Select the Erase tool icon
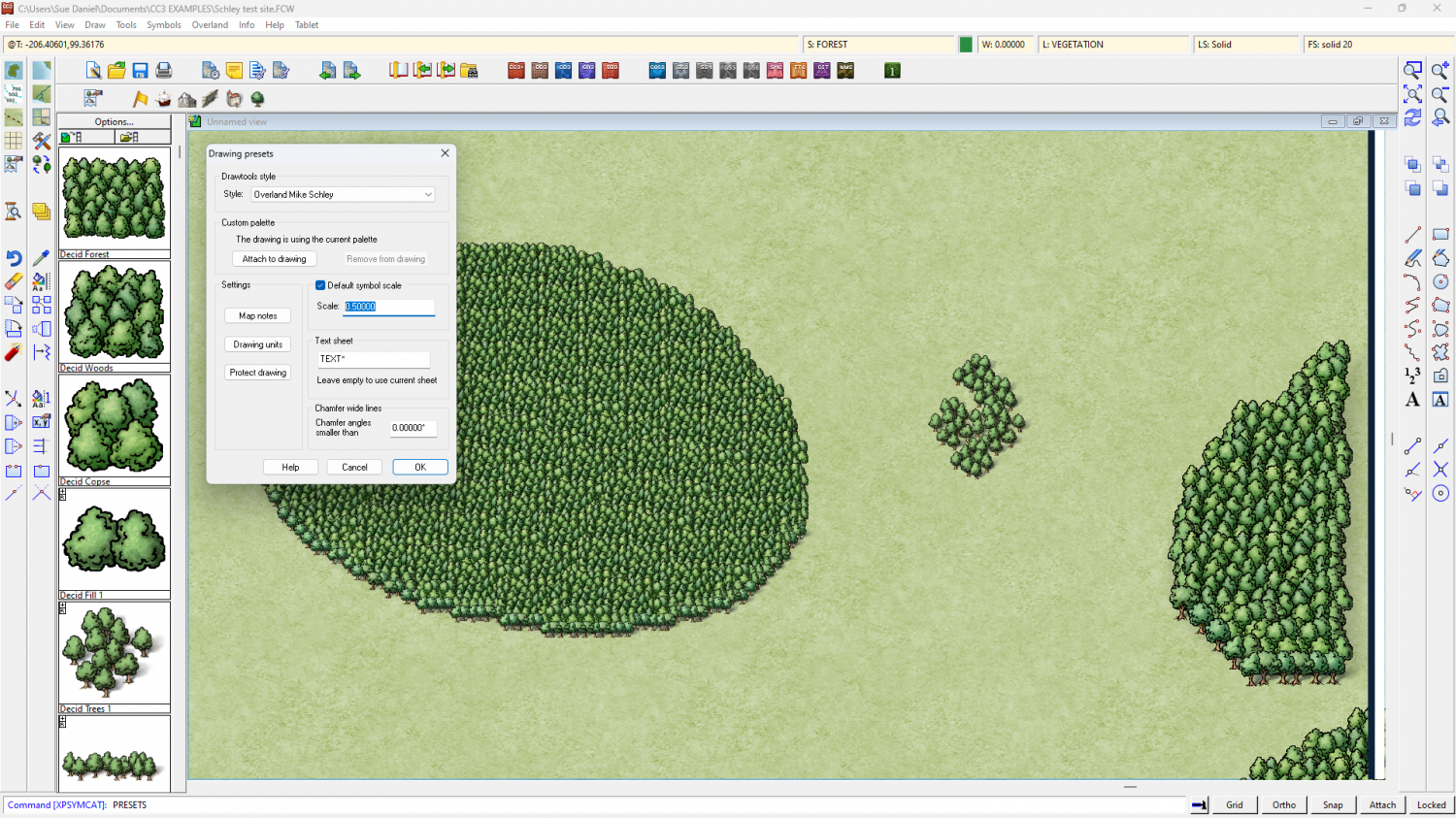The width and height of the screenshot is (1456, 818). (14, 281)
